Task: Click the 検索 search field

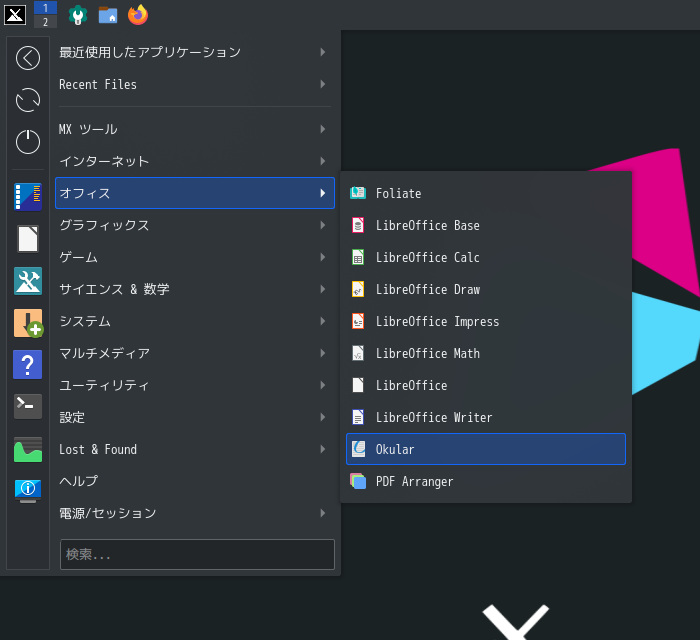Action: (197, 554)
